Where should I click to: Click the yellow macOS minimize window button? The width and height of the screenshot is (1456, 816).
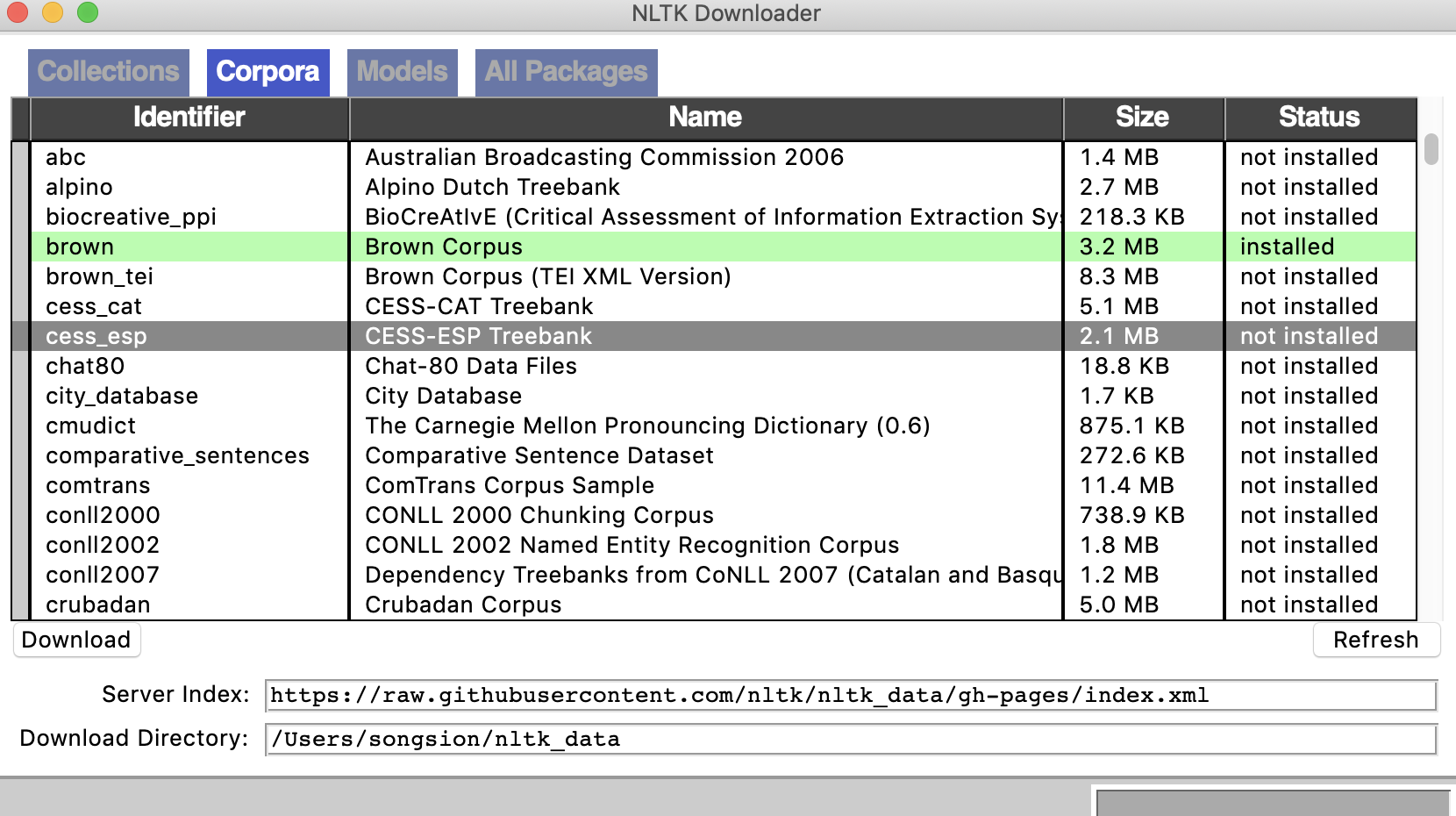(53, 12)
